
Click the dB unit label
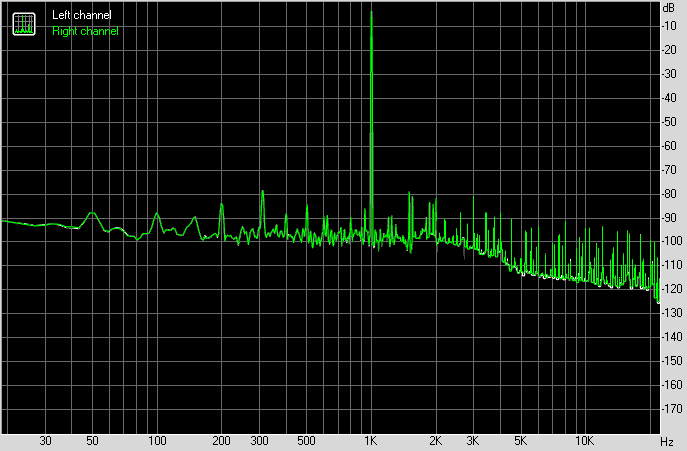pos(669,8)
